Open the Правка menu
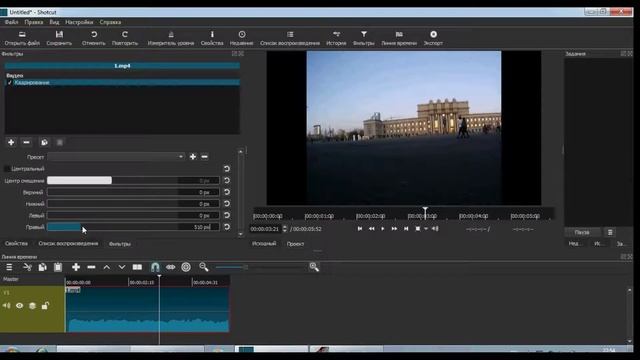 click(33, 22)
